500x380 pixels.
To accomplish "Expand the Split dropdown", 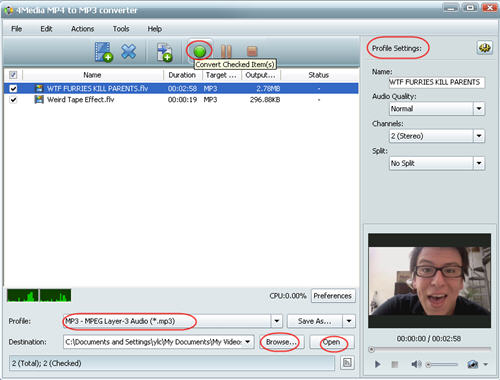I will tap(479, 163).
